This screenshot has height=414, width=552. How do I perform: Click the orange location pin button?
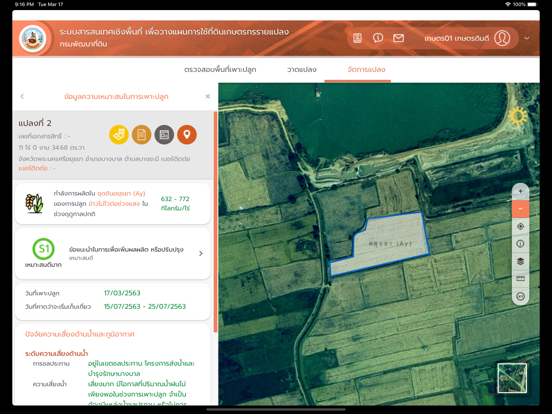187,134
